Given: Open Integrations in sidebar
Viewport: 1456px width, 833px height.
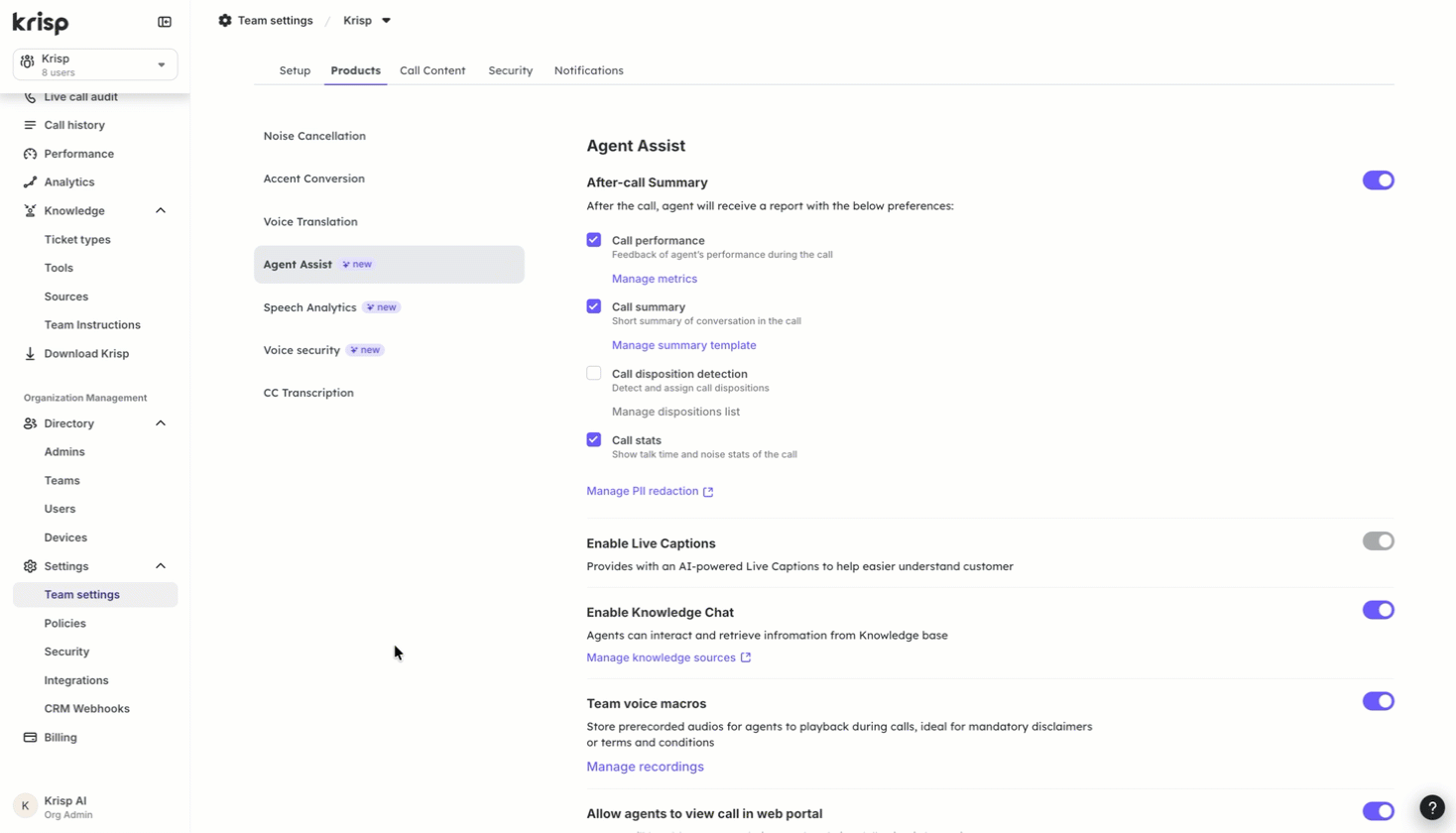Looking at the screenshot, I should (x=76, y=680).
